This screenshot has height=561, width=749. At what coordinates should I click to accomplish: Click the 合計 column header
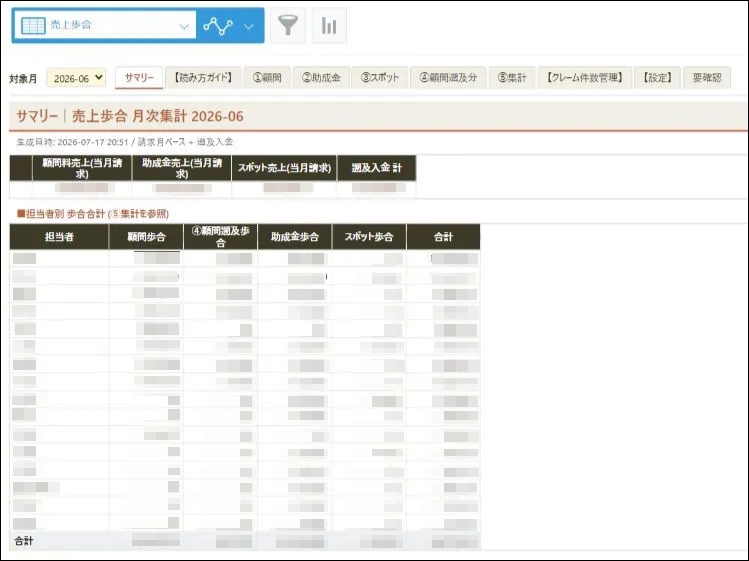click(x=443, y=237)
